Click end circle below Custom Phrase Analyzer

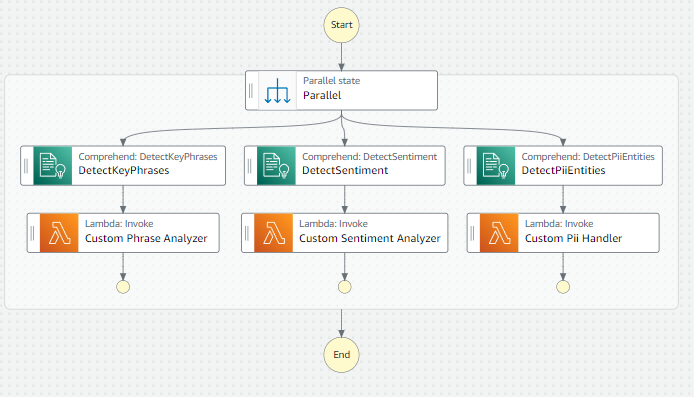pos(123,287)
